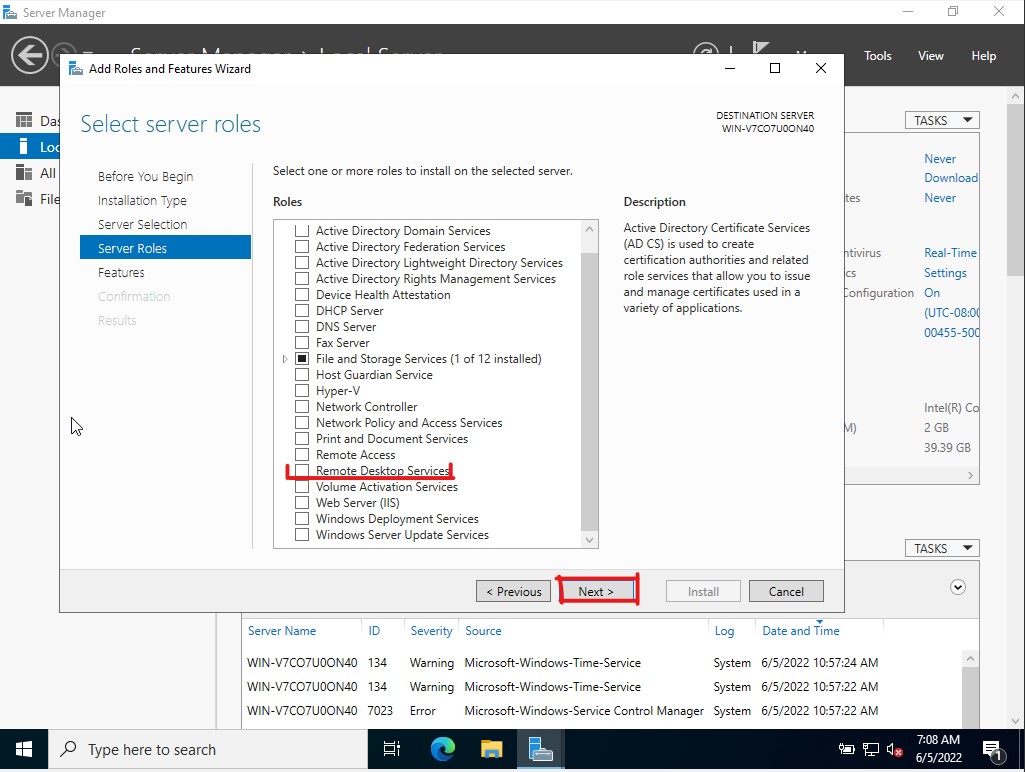The image size is (1025, 772).
Task: Launch Microsoft Edge from taskbar
Action: coord(443,749)
